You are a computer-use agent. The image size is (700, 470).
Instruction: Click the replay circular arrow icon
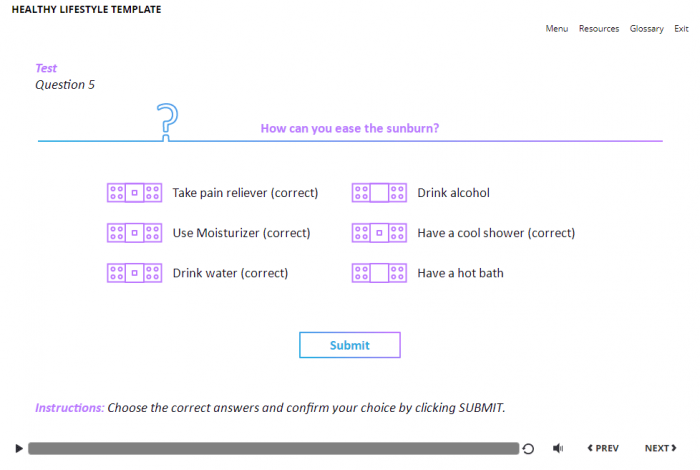[x=528, y=449]
